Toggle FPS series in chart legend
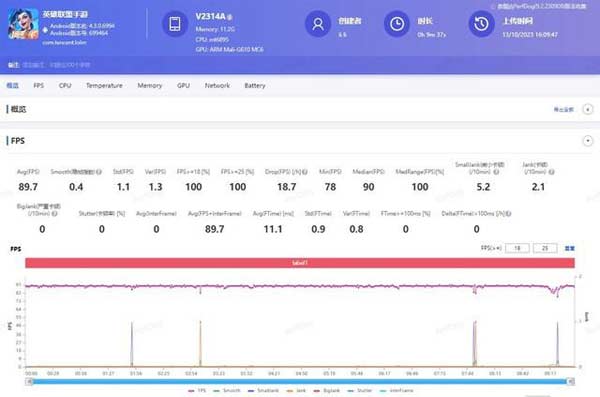Viewport: 600px width, 397px height. 197,390
